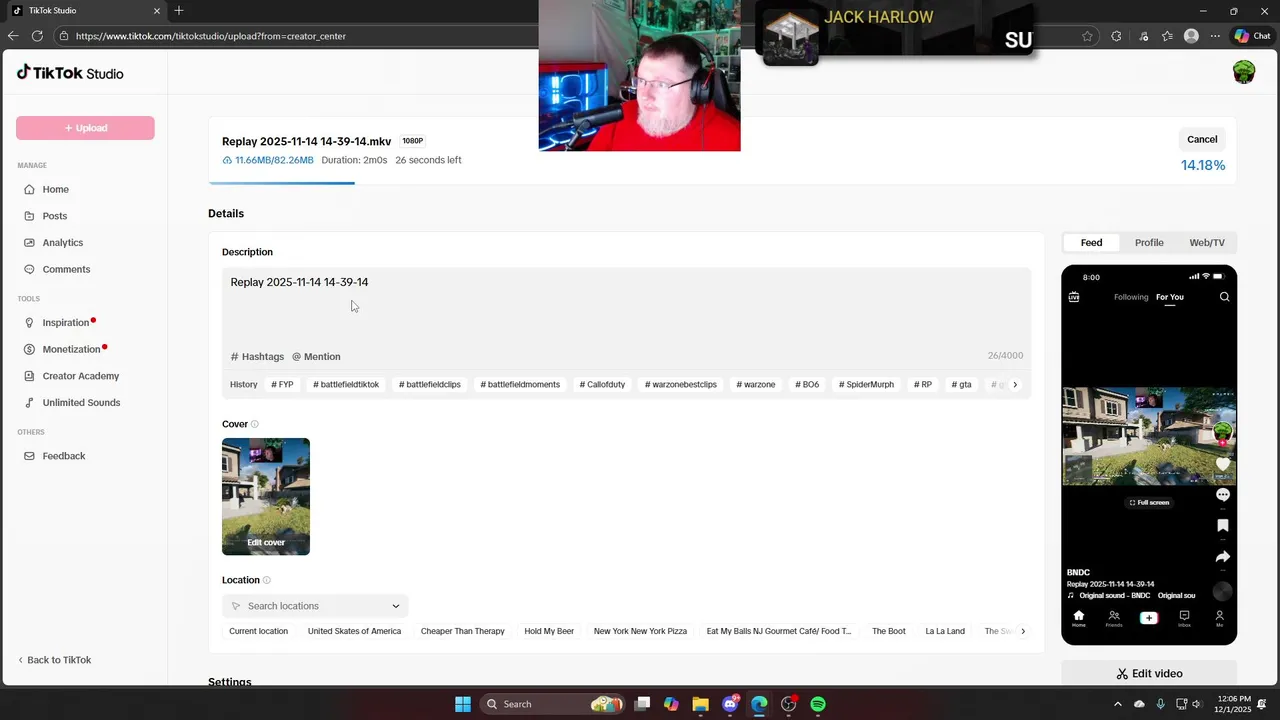The width and height of the screenshot is (1280, 720).
Task: Open Creator Academy
Action: click(x=80, y=376)
